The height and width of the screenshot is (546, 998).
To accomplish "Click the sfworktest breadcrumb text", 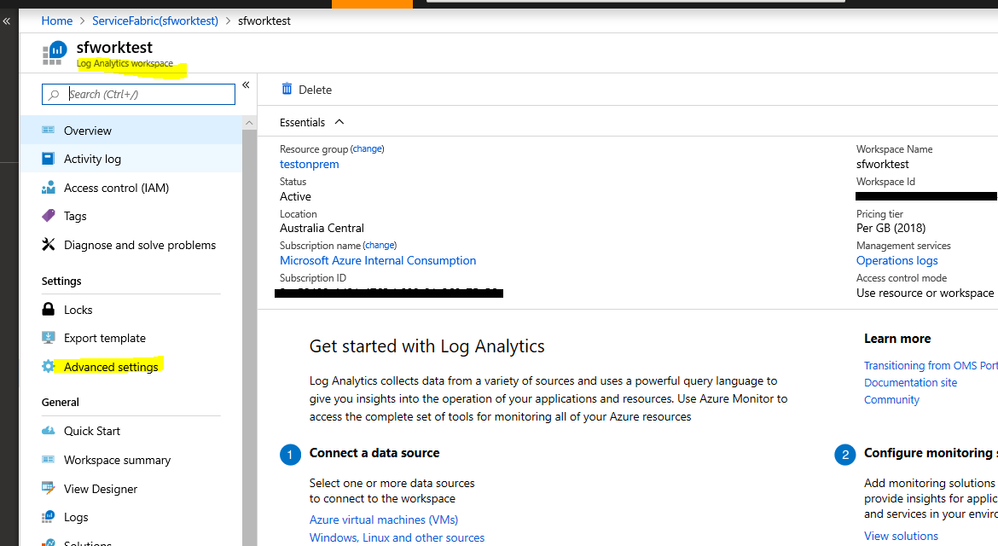I will point(264,21).
